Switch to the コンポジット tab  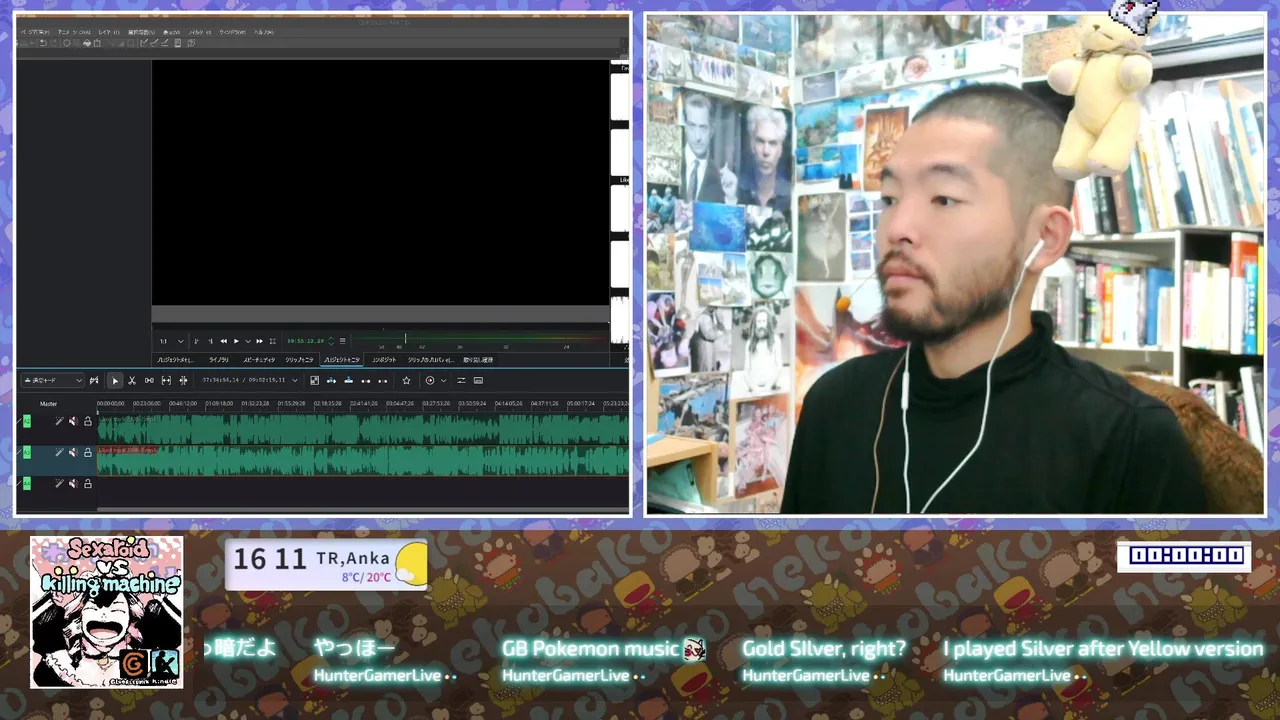384,360
